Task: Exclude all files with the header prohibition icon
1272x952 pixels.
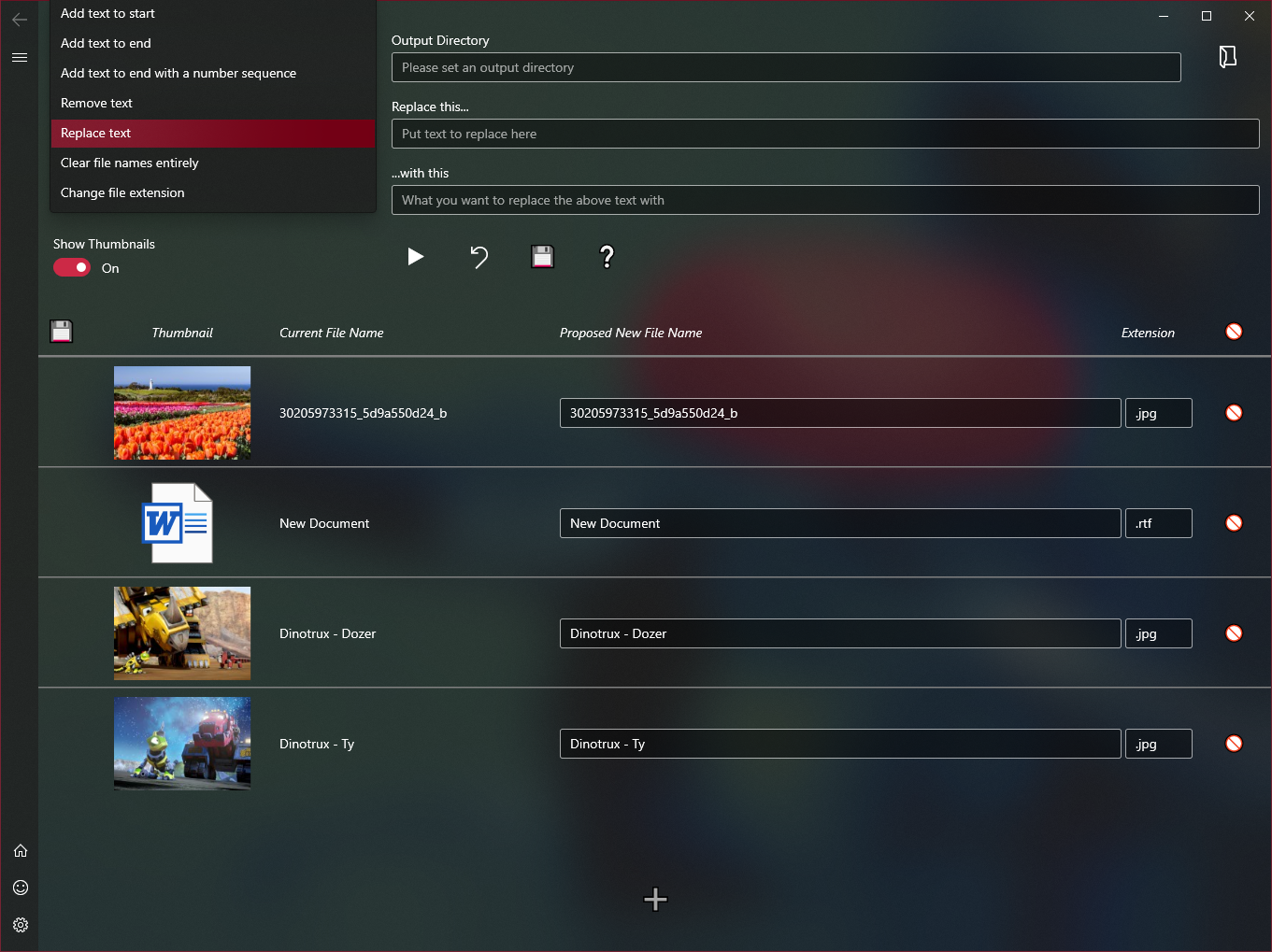Action: [x=1234, y=331]
